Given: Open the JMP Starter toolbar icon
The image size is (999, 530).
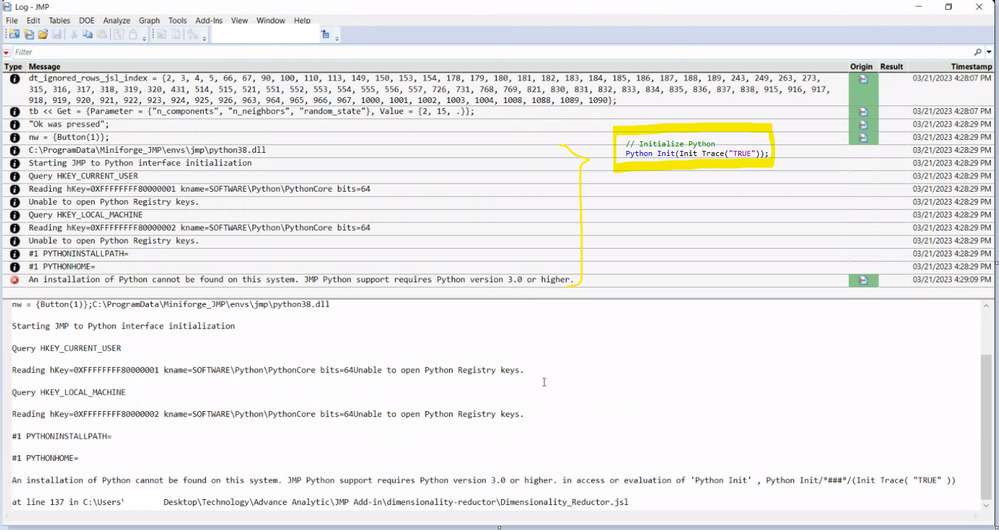Looking at the screenshot, I should pyautogui.click(x=14, y=34).
